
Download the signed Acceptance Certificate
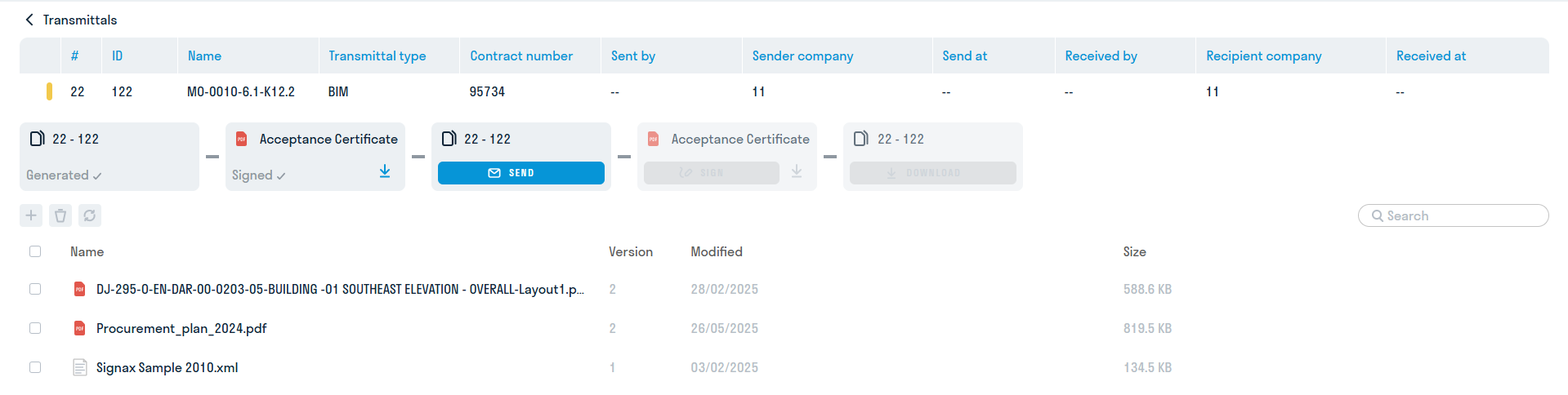pos(385,171)
